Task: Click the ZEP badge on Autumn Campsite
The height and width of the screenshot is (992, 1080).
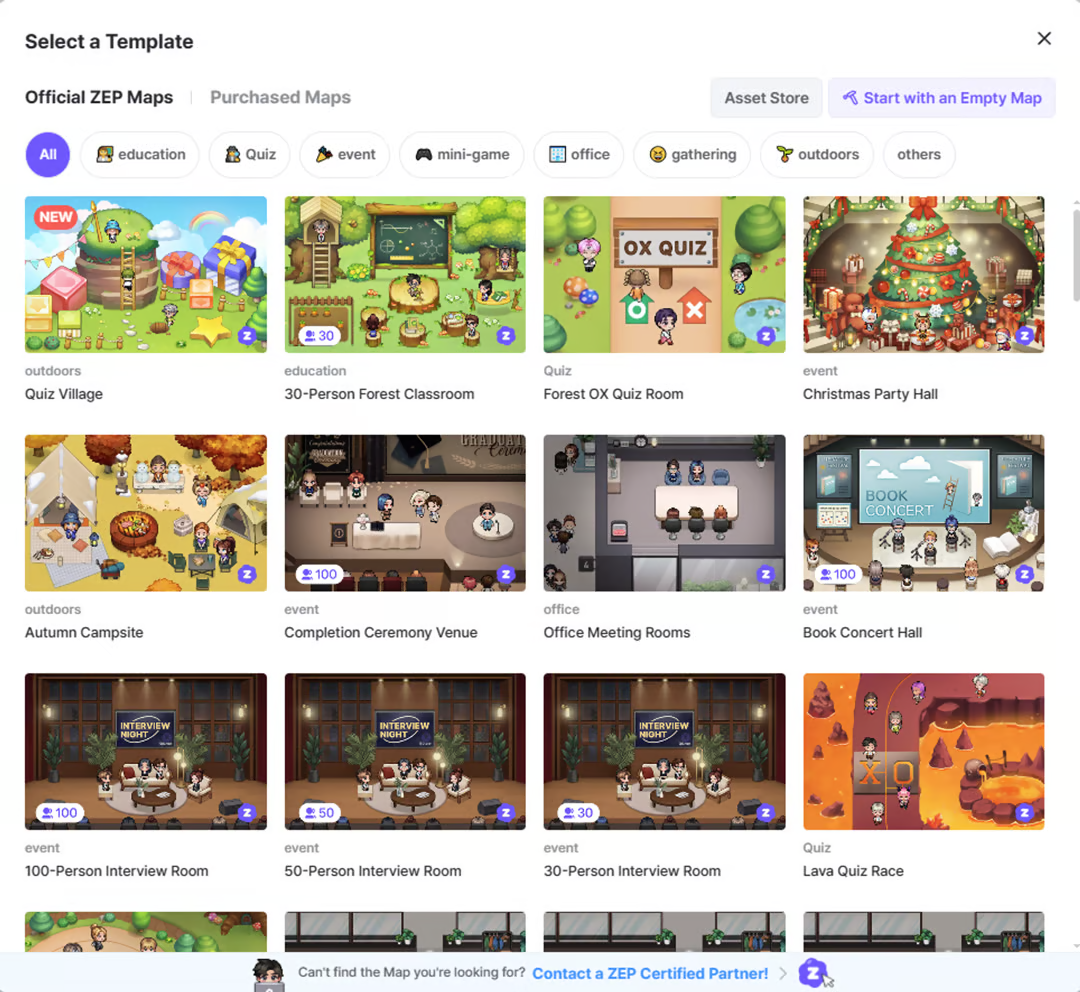Action: tap(247, 574)
